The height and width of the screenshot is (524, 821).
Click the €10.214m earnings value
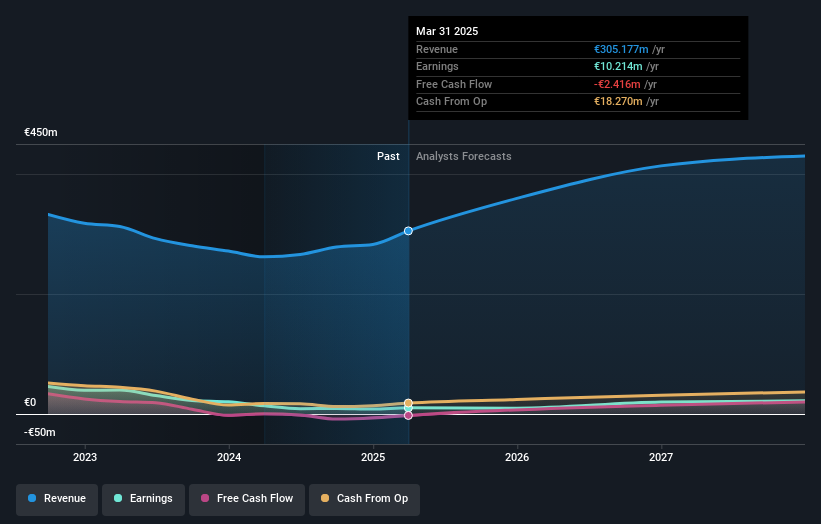(x=618, y=66)
